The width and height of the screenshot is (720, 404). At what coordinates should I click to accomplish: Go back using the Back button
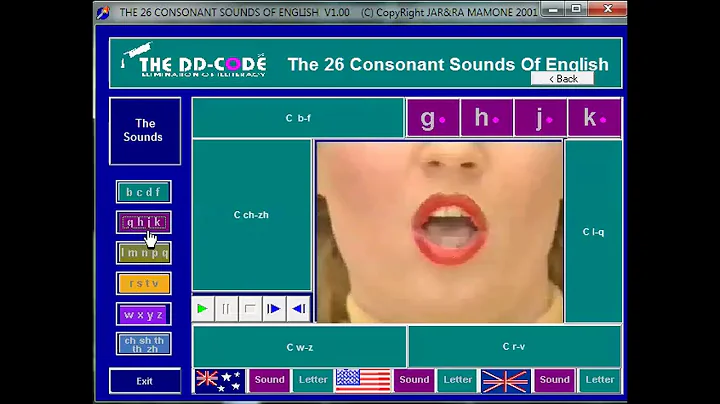click(562, 79)
